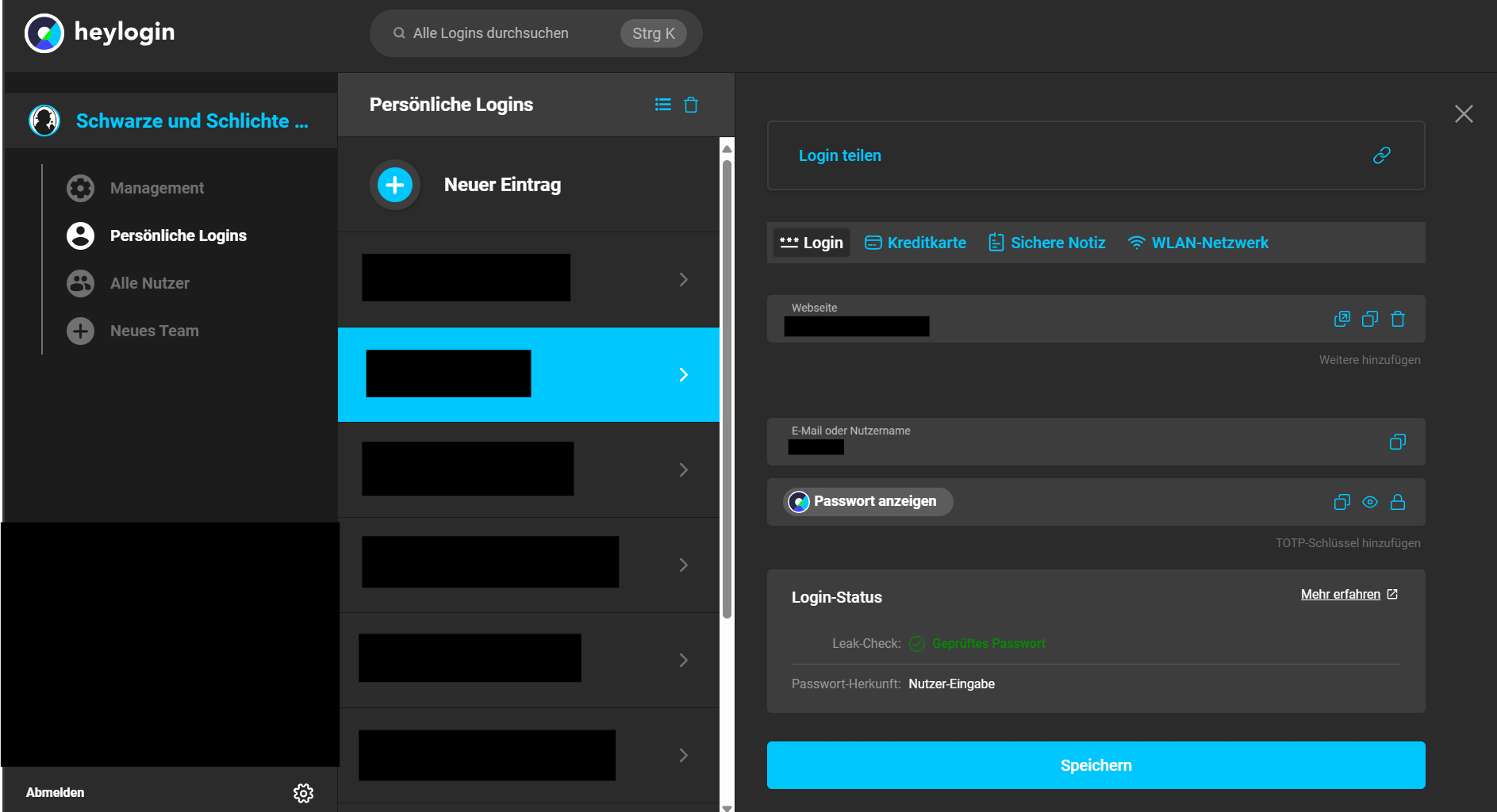Toggle password visibility with eye icon
The height and width of the screenshot is (812, 1497).
(x=1369, y=502)
